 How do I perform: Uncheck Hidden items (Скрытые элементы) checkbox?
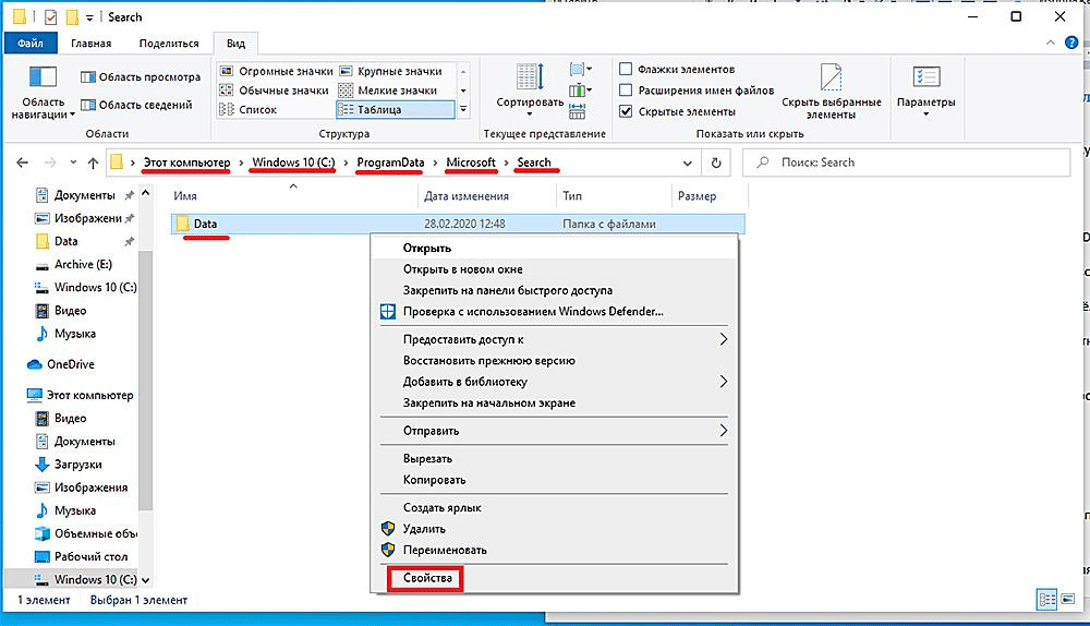(626, 111)
